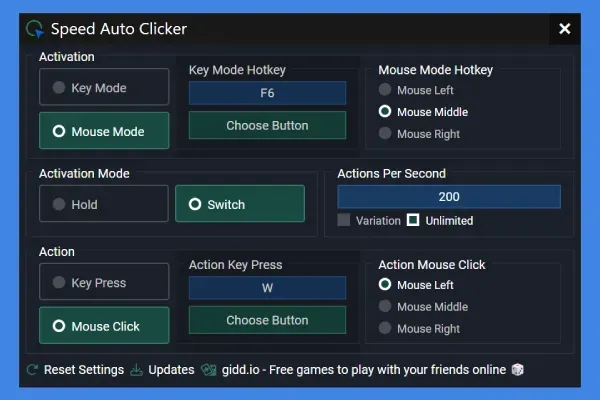Click Choose Button under Action Key Press

pos(267,320)
